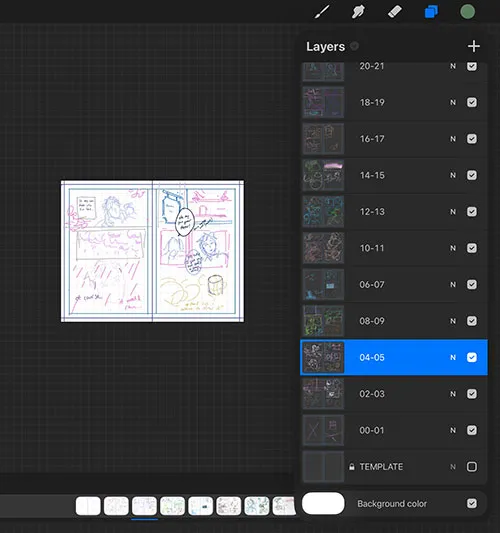Image resolution: width=500 pixels, height=533 pixels.
Task: Open blend mode N for 12-13
Action: [x=453, y=212]
